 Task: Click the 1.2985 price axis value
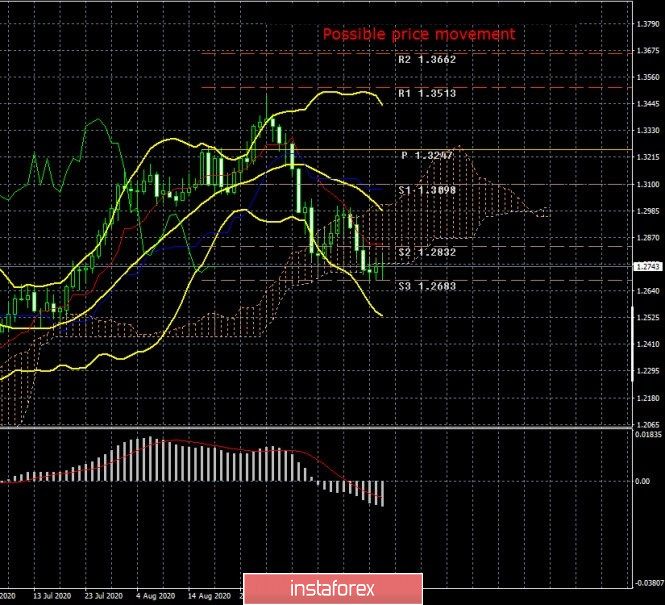648,211
